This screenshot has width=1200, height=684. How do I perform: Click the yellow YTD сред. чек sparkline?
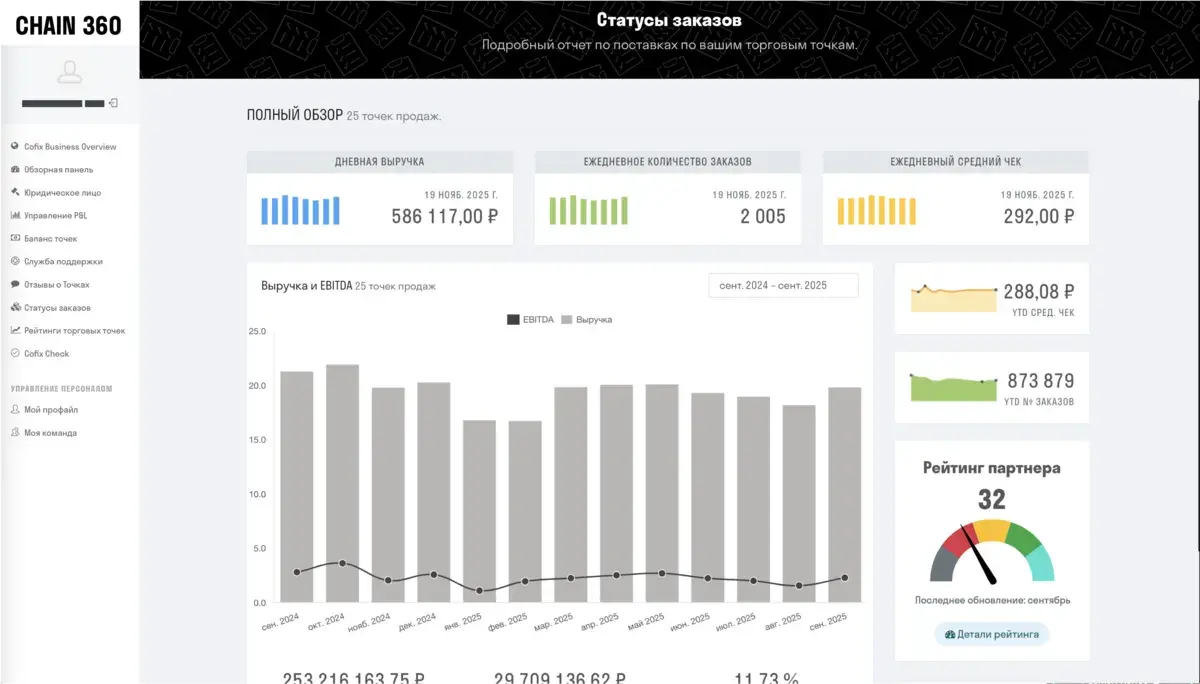point(954,297)
